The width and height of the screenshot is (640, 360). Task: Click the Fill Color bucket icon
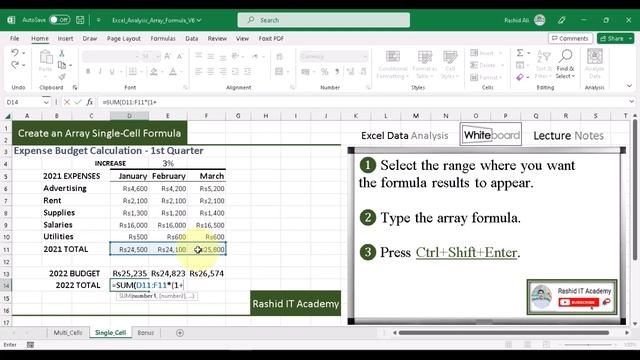154,71
